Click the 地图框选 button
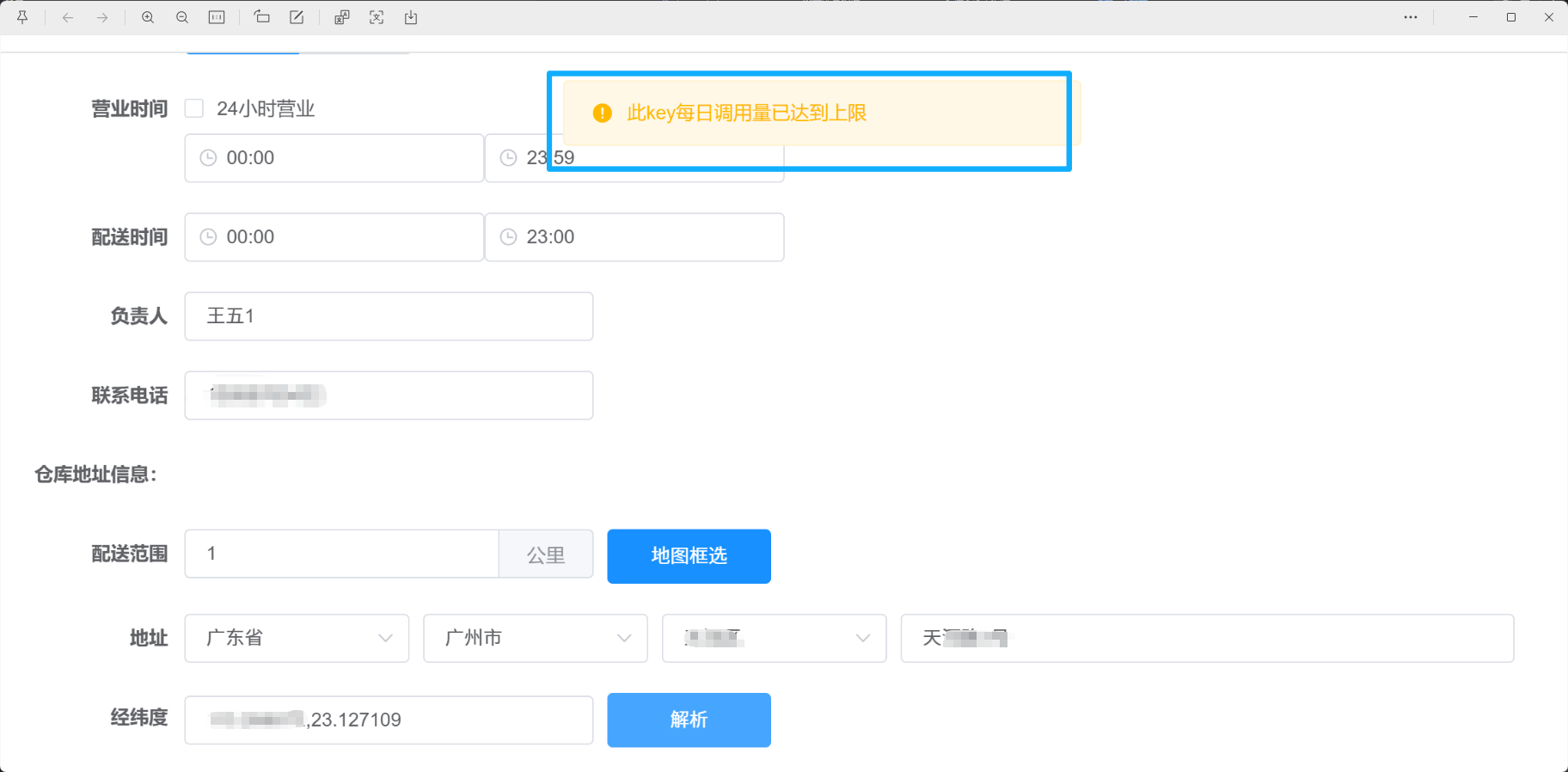Image resolution: width=1568 pixels, height=772 pixels. click(x=689, y=556)
